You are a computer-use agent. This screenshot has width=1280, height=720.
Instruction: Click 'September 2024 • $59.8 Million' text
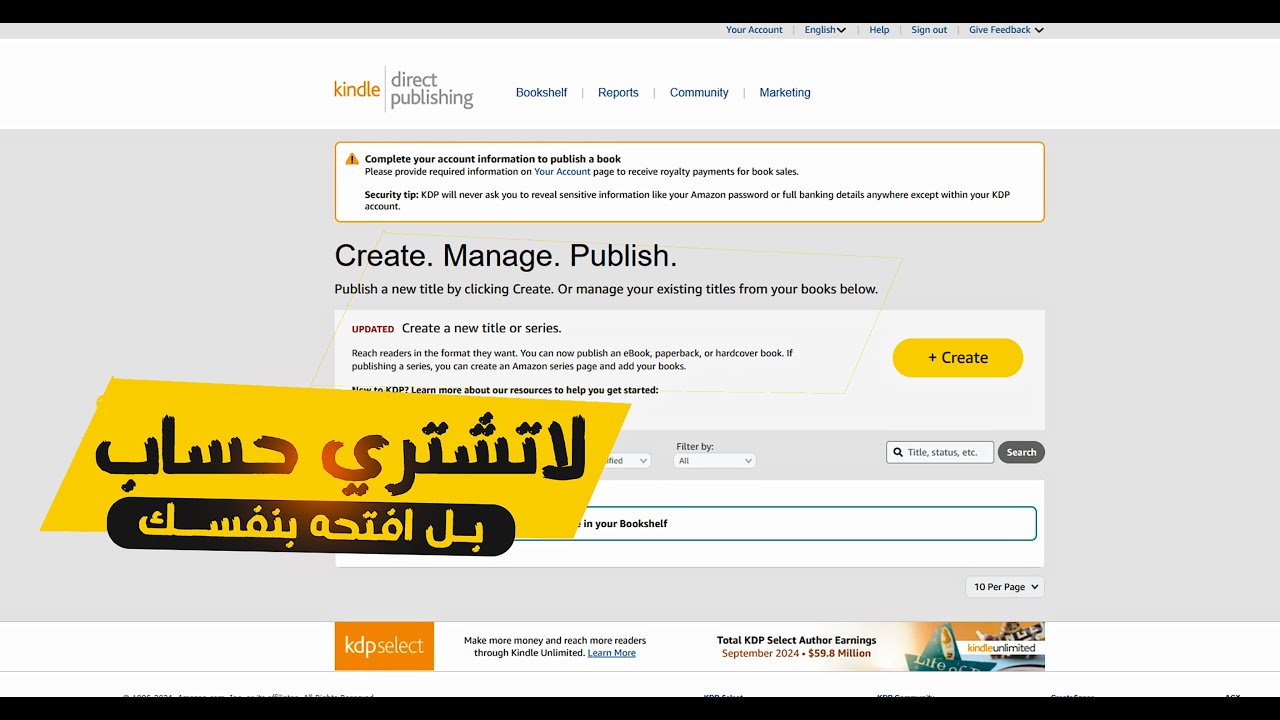[796, 654]
